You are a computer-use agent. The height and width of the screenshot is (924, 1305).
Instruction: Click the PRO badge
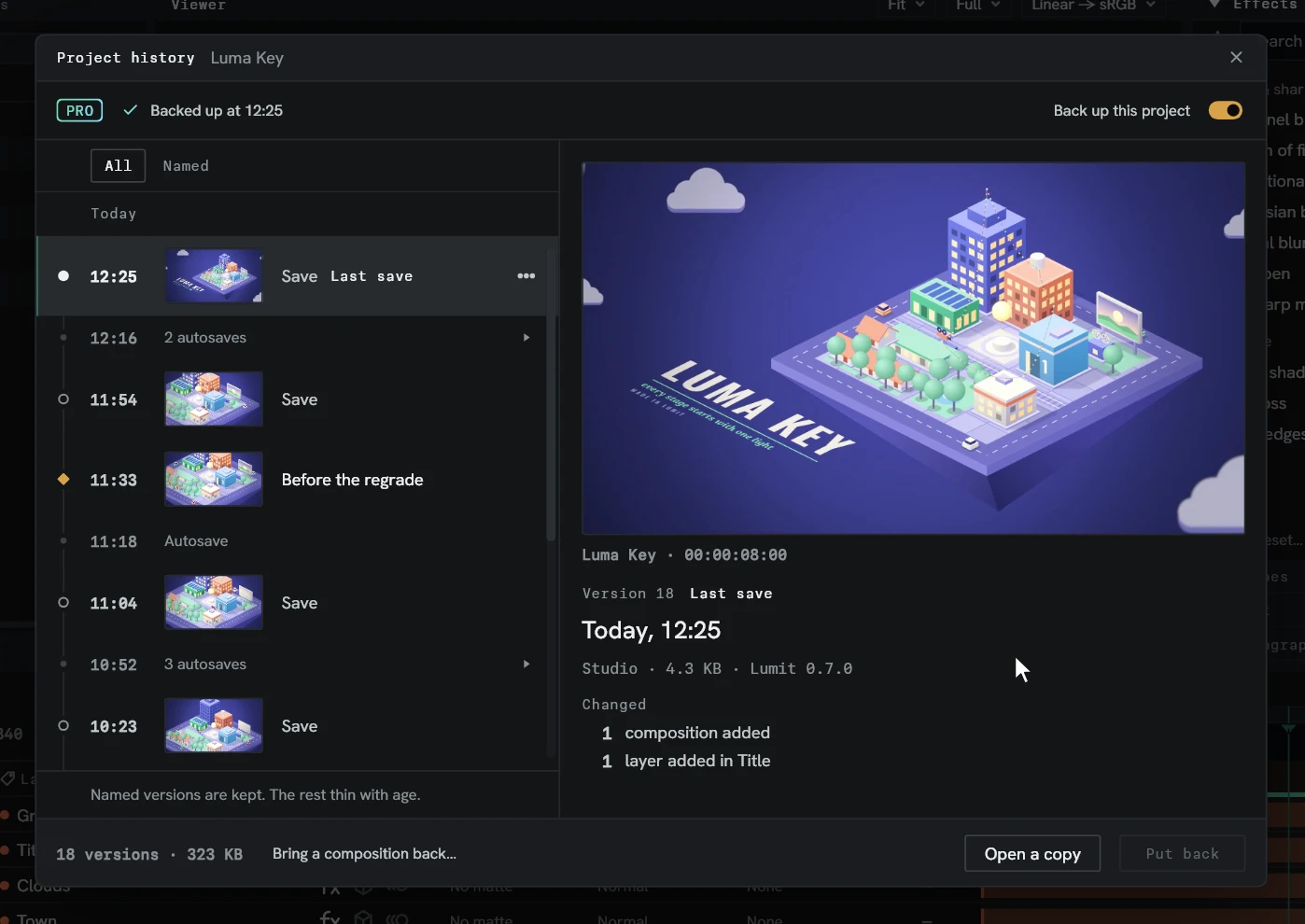coord(79,110)
